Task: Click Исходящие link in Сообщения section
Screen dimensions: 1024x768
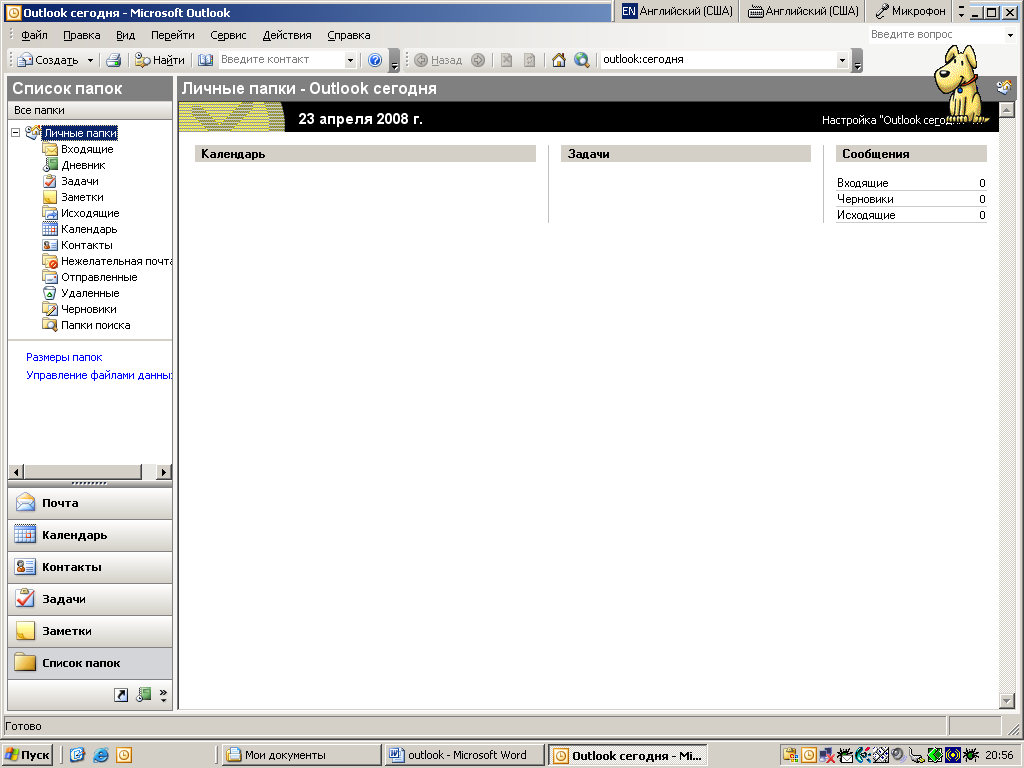Action: pyautogui.click(x=866, y=216)
